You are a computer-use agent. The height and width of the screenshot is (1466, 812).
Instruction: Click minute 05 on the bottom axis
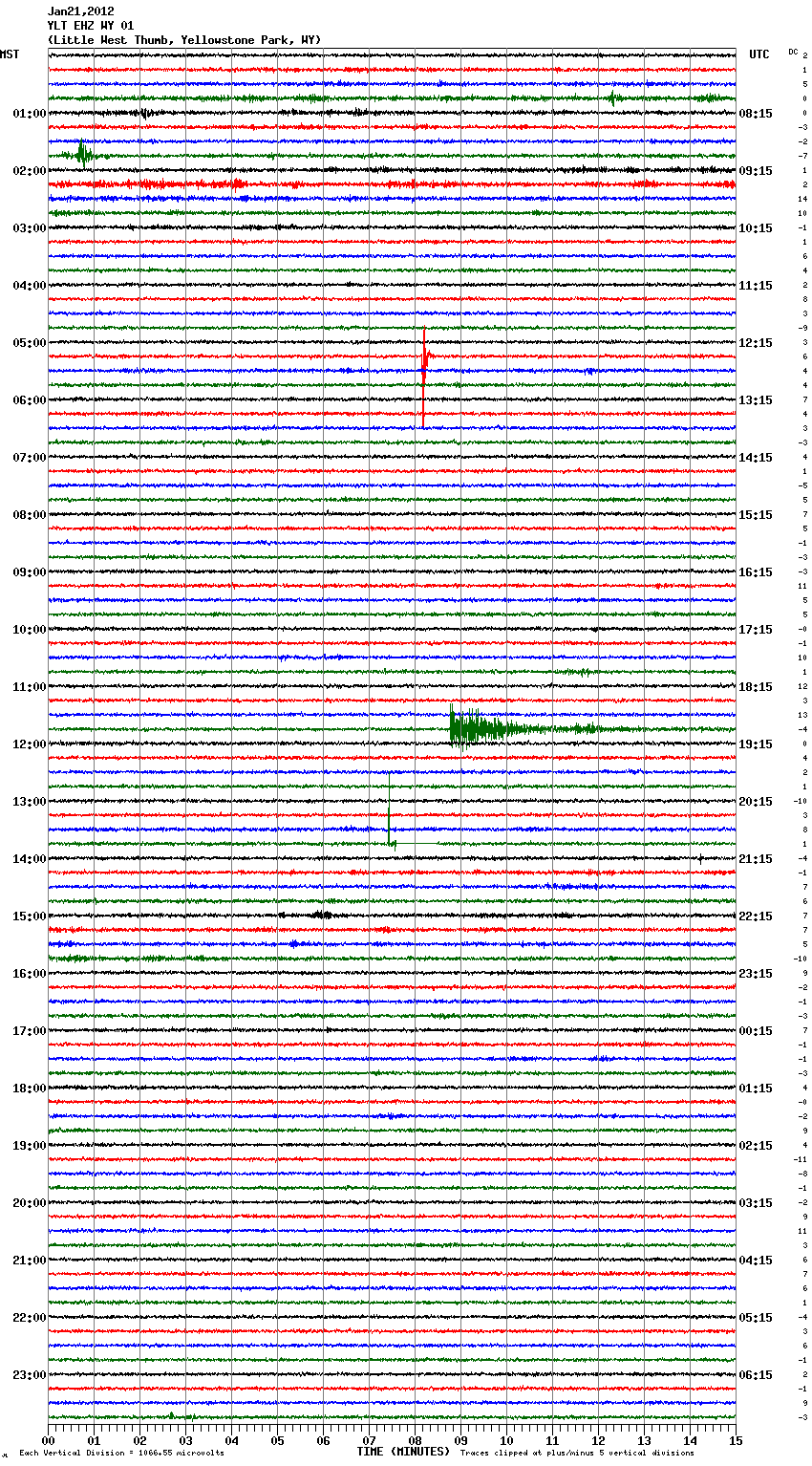coord(277,1440)
